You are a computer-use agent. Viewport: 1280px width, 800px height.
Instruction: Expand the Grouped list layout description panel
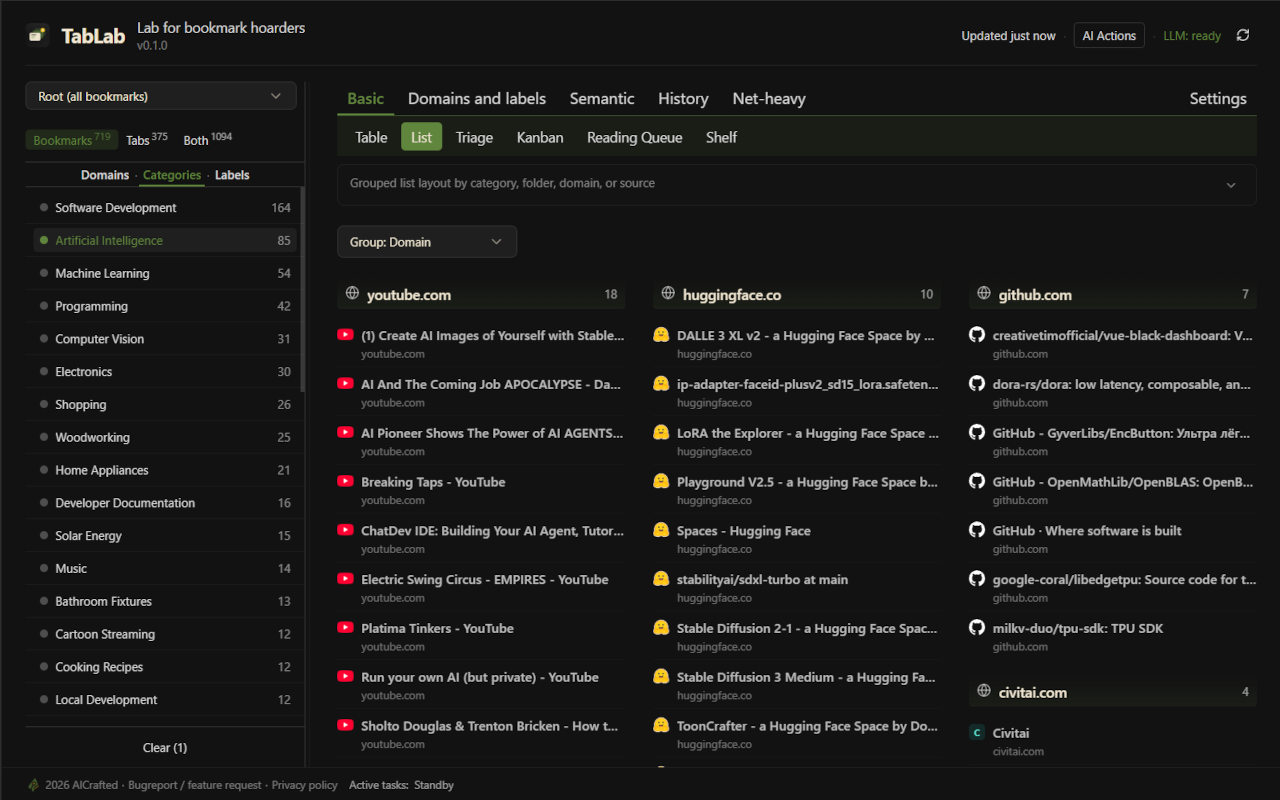click(x=797, y=184)
